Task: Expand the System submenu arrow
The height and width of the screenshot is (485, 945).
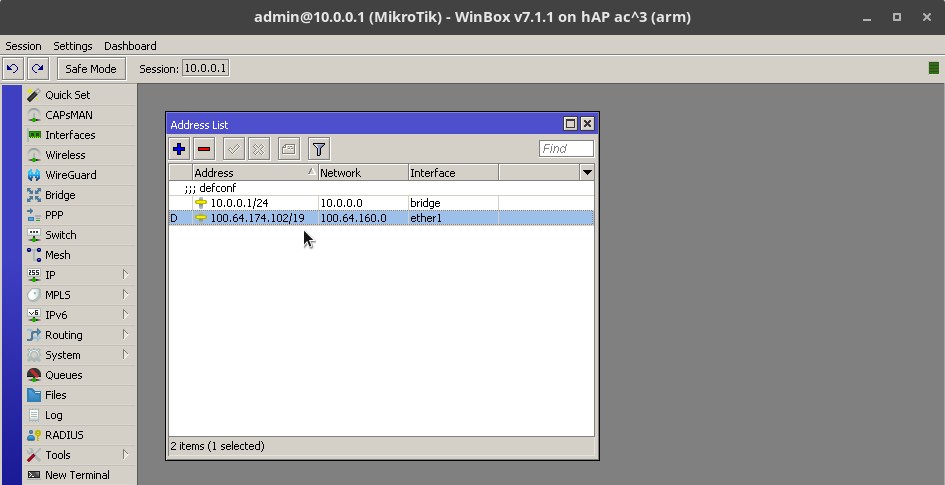Action: [x=125, y=354]
